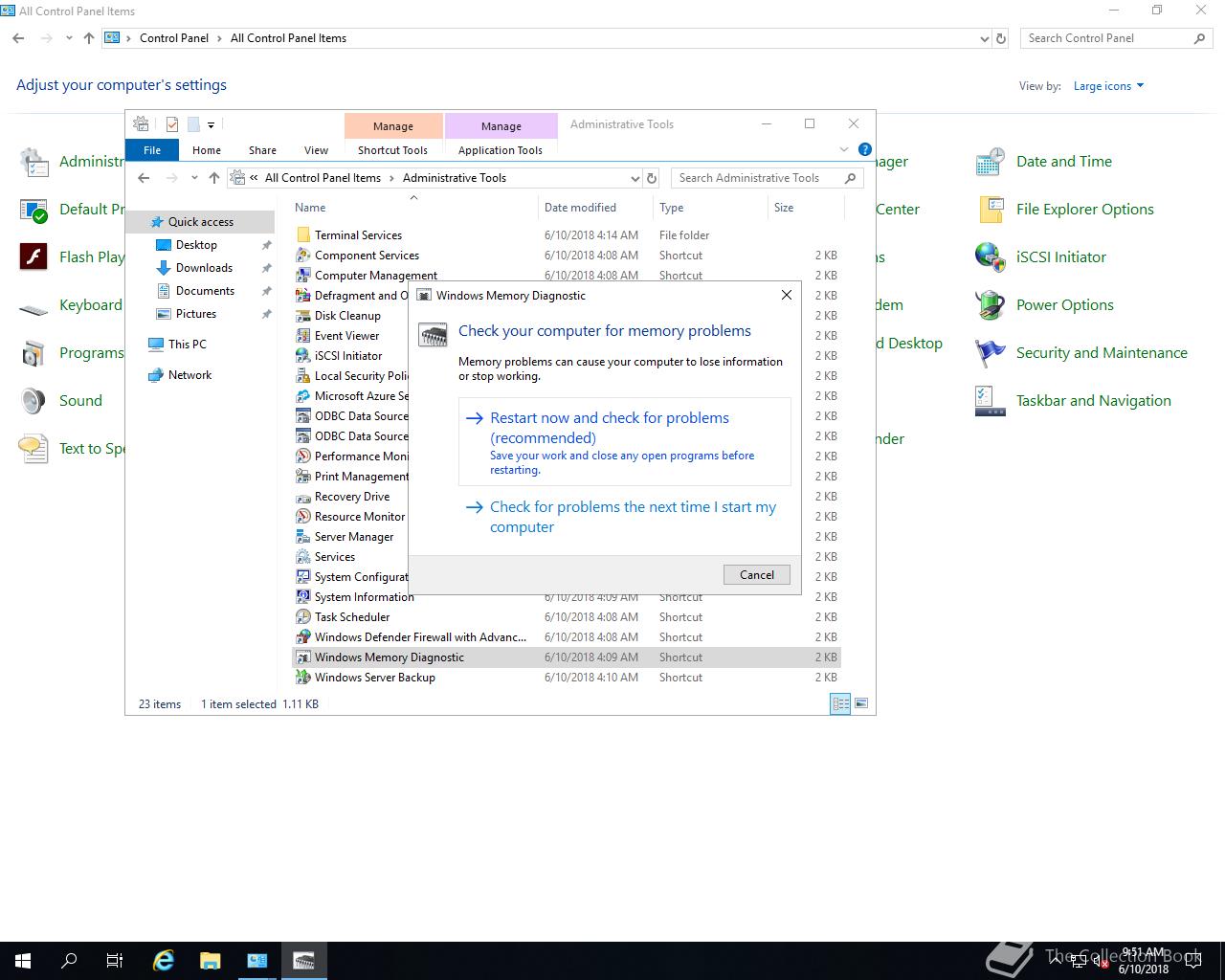This screenshot has height=980, width=1225.
Task: Open the File tab in Explorer
Action: click(152, 150)
